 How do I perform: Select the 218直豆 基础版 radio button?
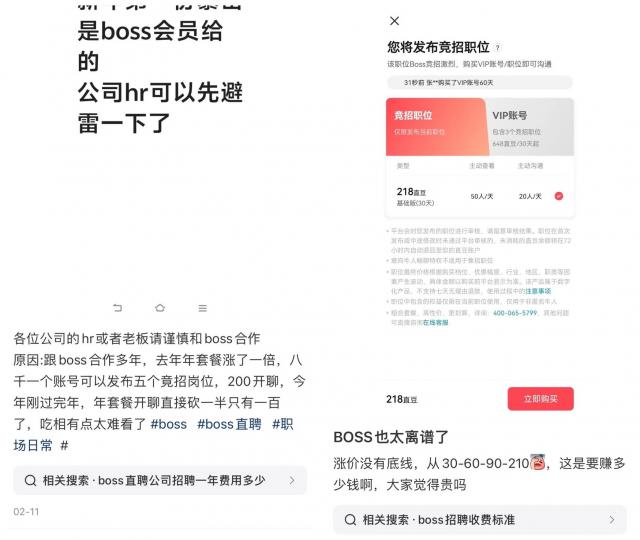(559, 196)
